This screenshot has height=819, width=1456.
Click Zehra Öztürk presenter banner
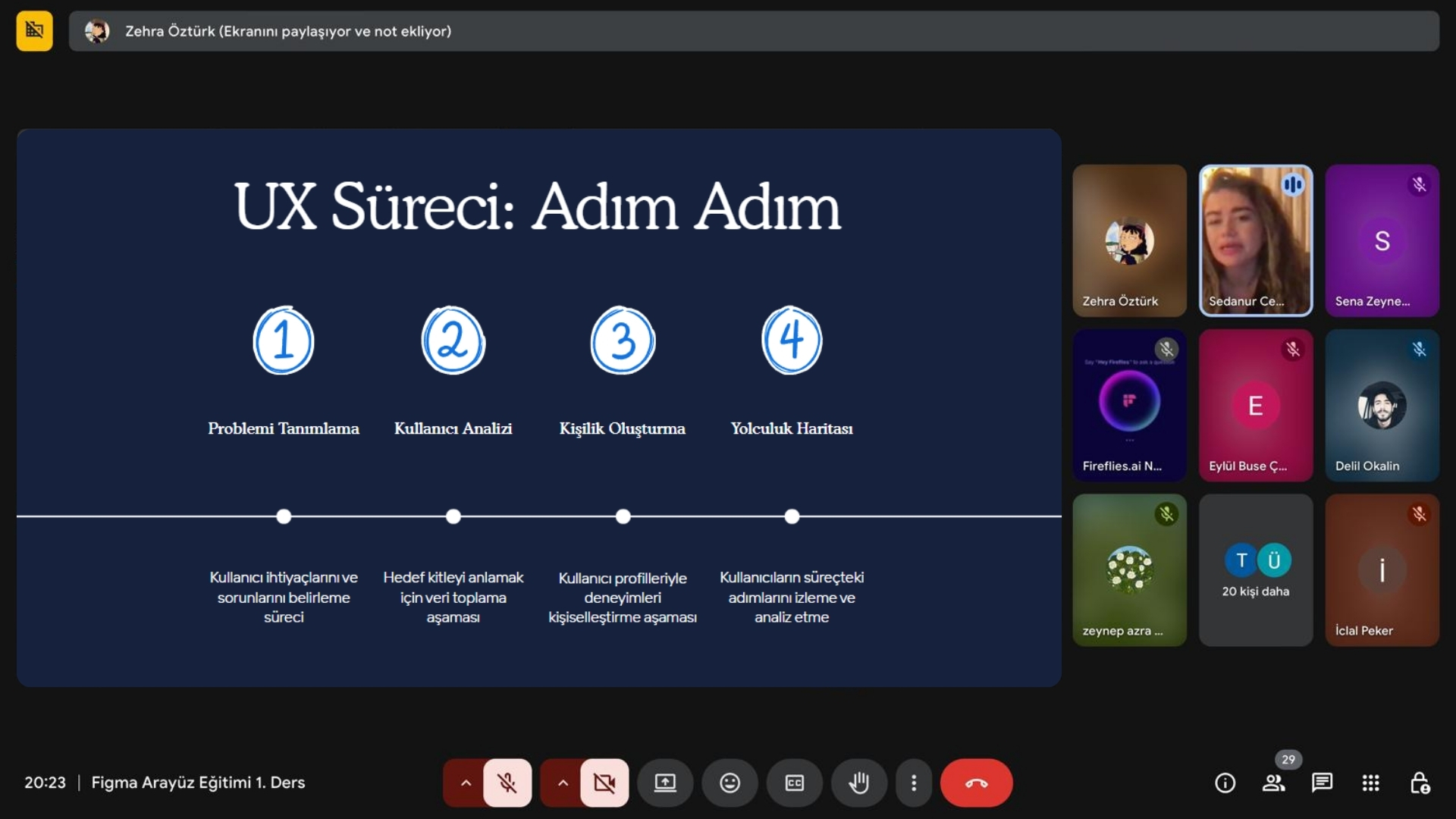(753, 31)
